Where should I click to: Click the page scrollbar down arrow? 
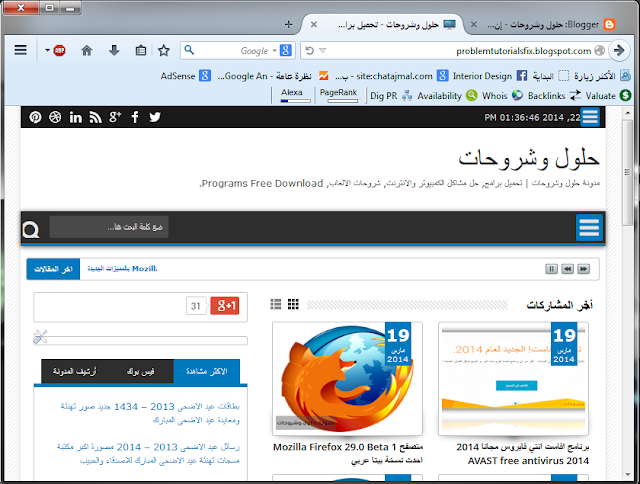(x=627, y=475)
